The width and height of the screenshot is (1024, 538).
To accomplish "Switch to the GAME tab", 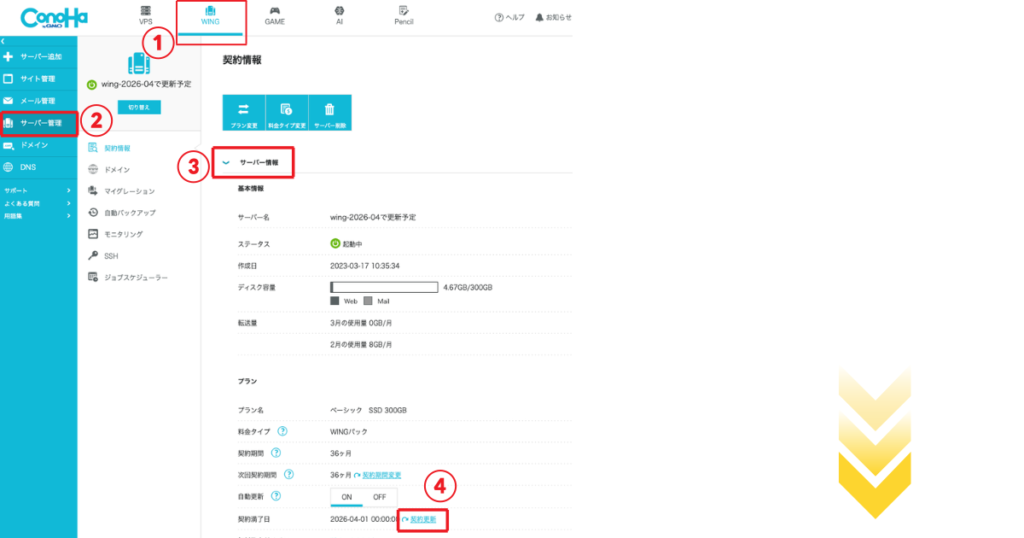I will [x=274, y=16].
